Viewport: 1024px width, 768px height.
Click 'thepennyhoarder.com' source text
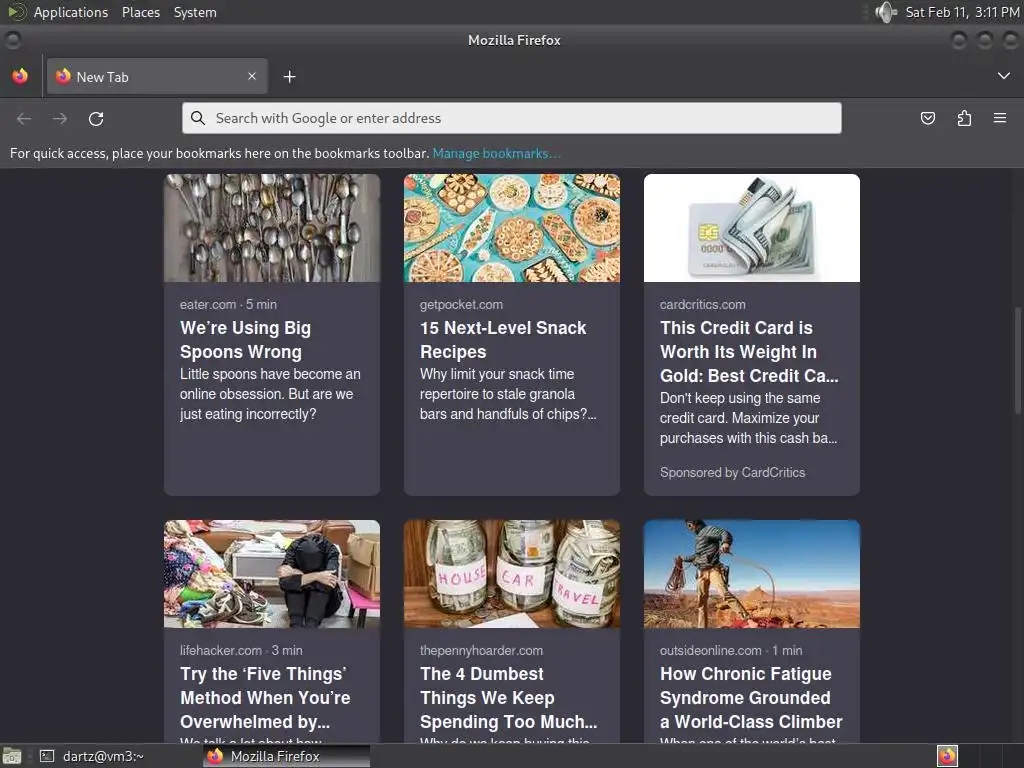point(481,650)
